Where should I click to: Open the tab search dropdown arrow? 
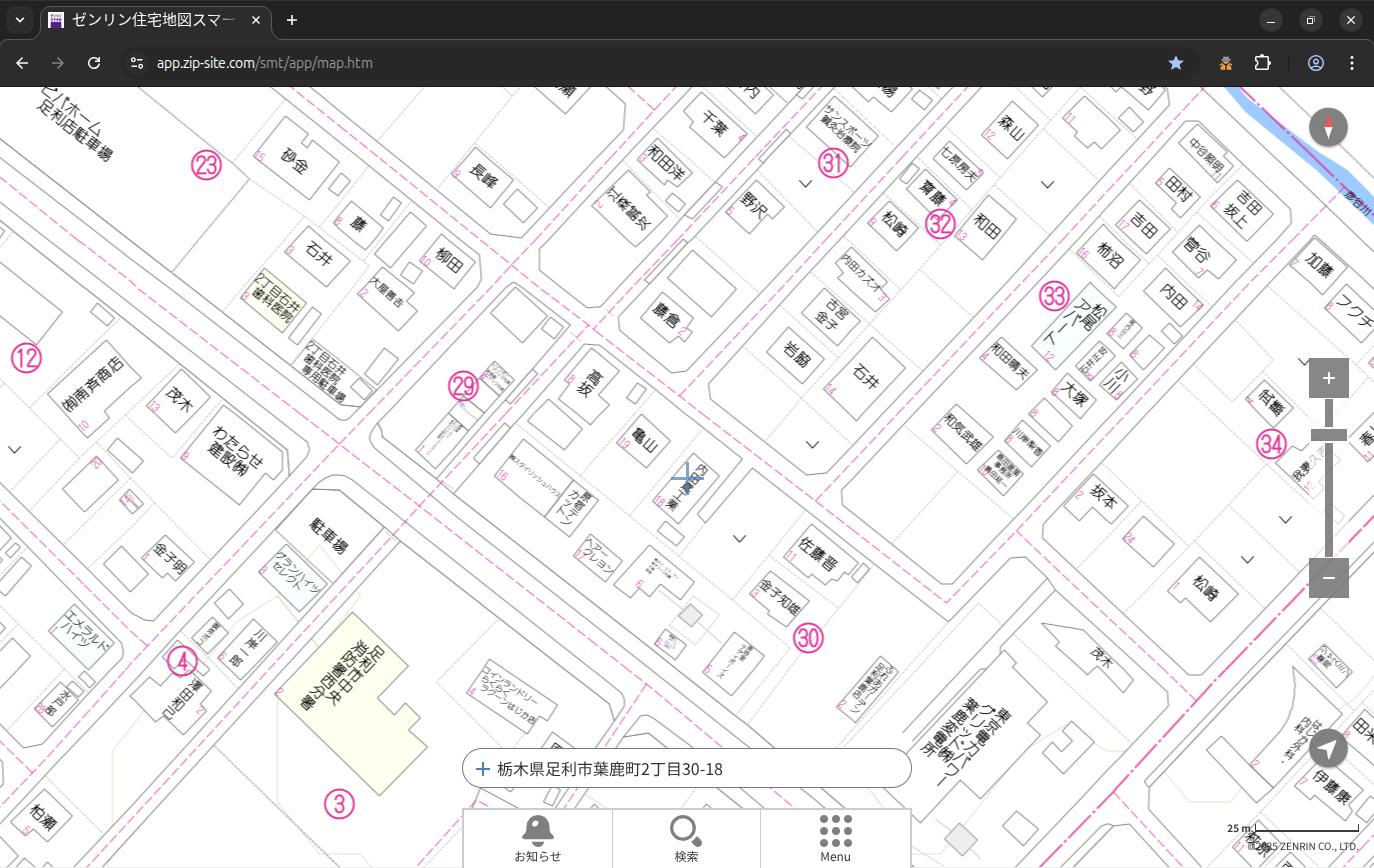tap(19, 20)
